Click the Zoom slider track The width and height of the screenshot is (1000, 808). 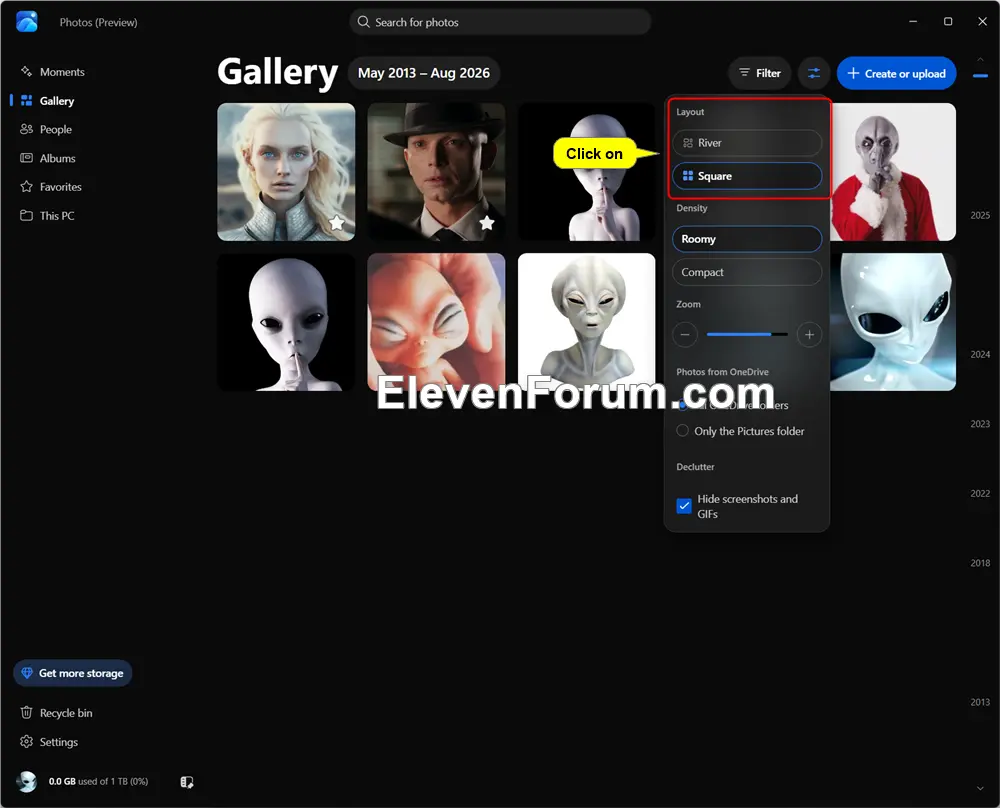point(747,334)
